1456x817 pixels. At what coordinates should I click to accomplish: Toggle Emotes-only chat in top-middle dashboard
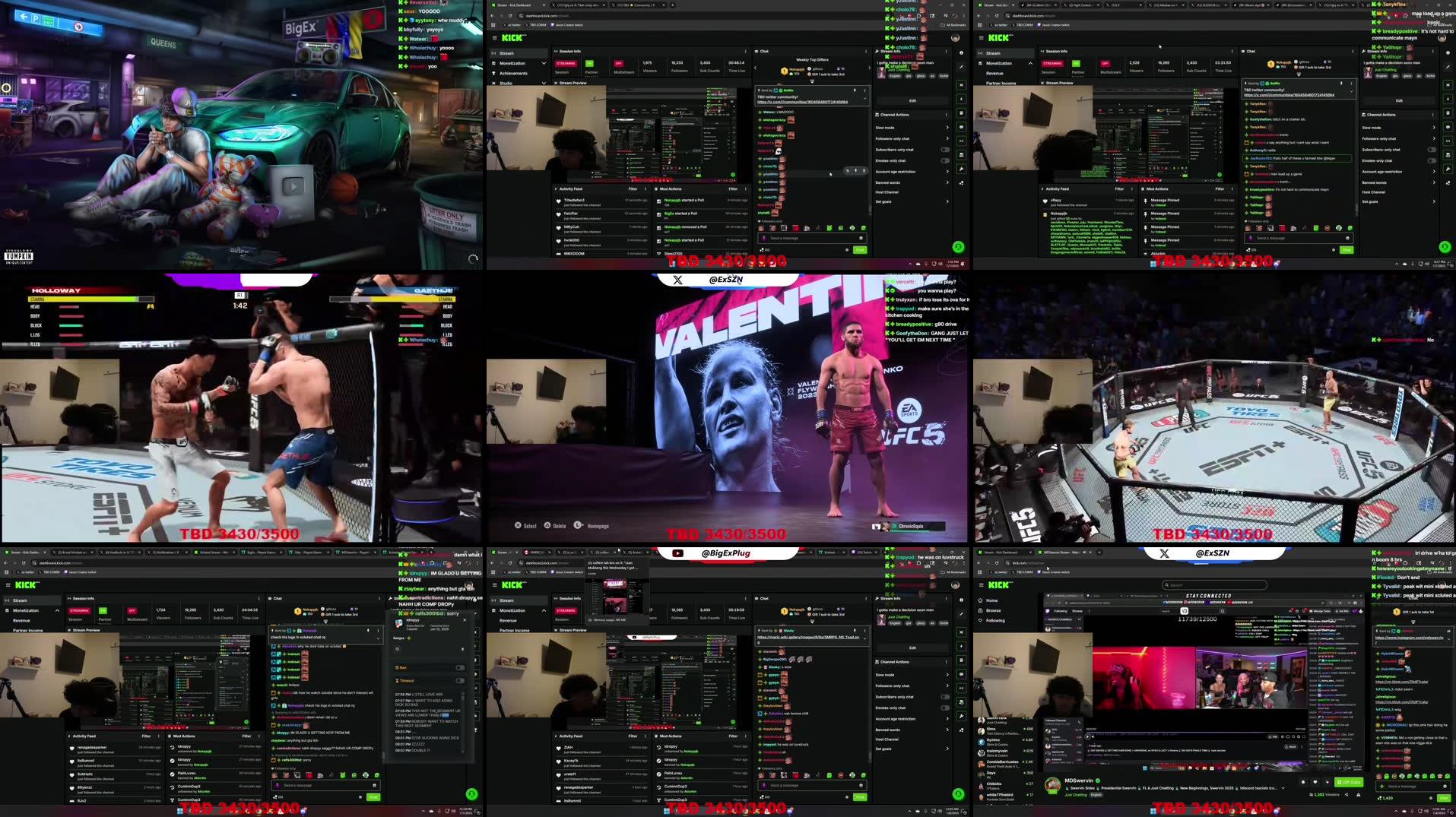945,160
